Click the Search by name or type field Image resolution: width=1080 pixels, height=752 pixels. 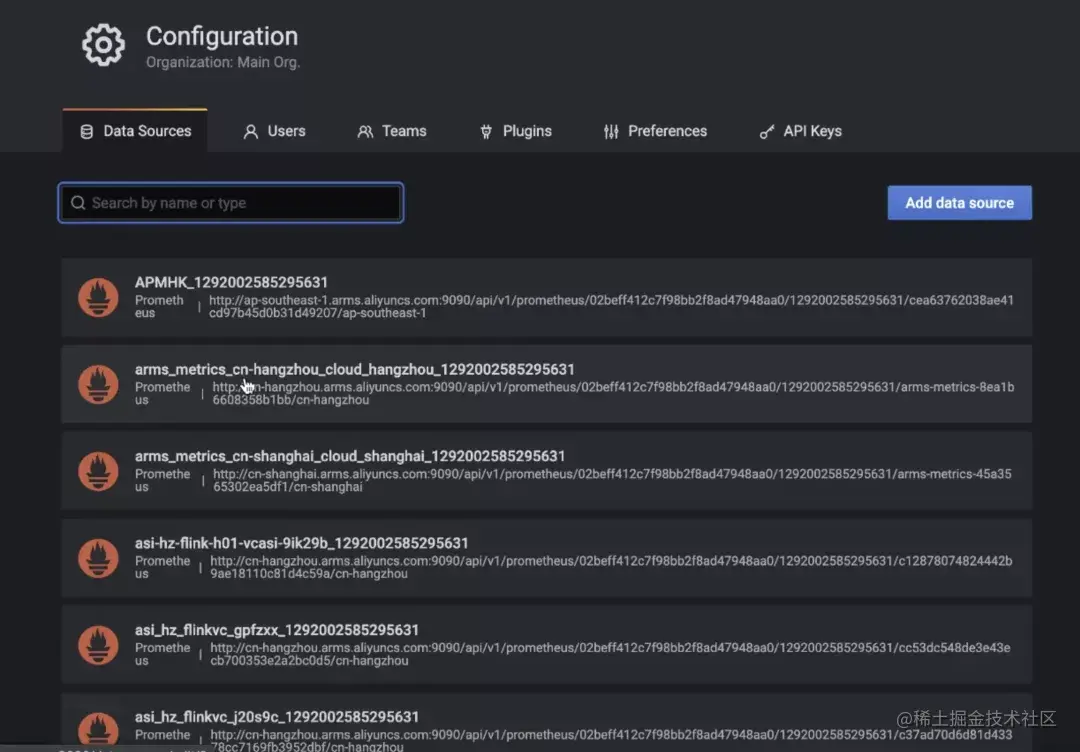pos(231,202)
